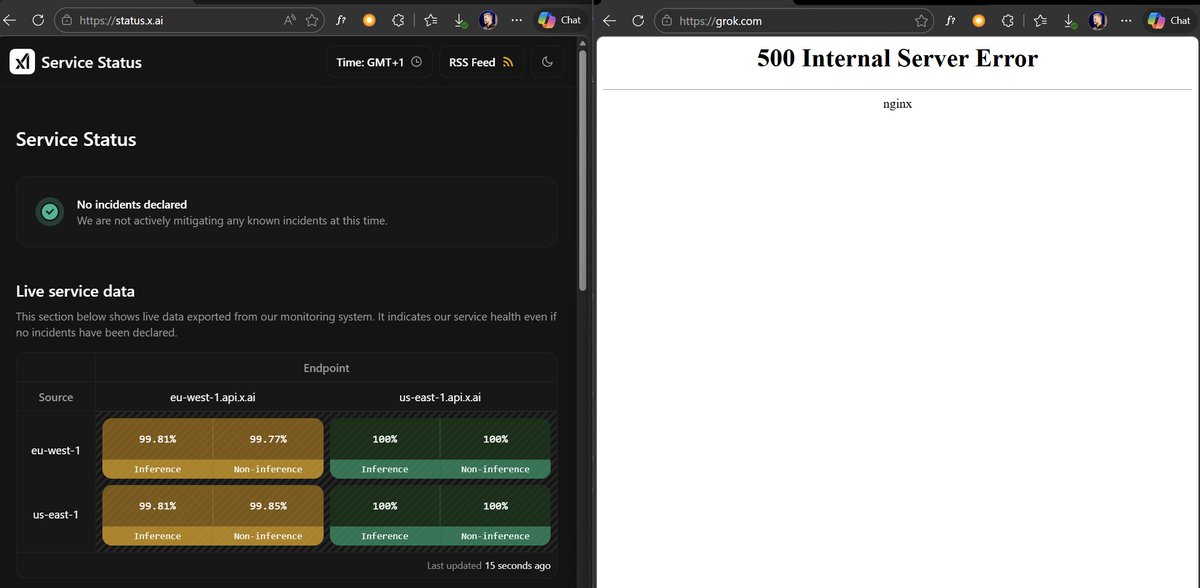Screen dimensions: 1200x588
Task: Click the 'Source' column header
Action: click(56, 397)
